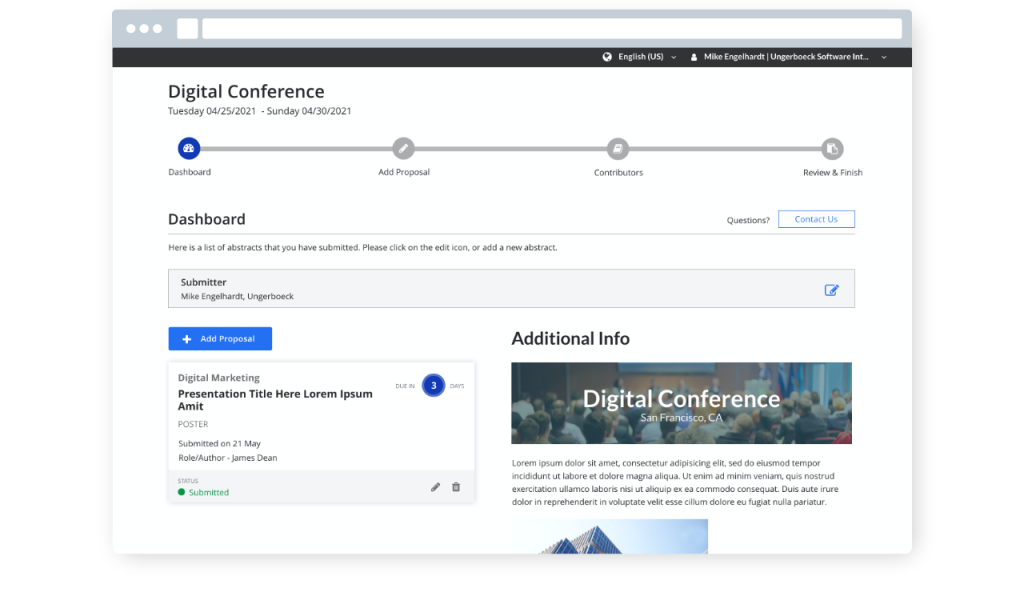The width and height of the screenshot is (1024, 600).
Task: Click the Add Proposal button
Action: point(220,339)
